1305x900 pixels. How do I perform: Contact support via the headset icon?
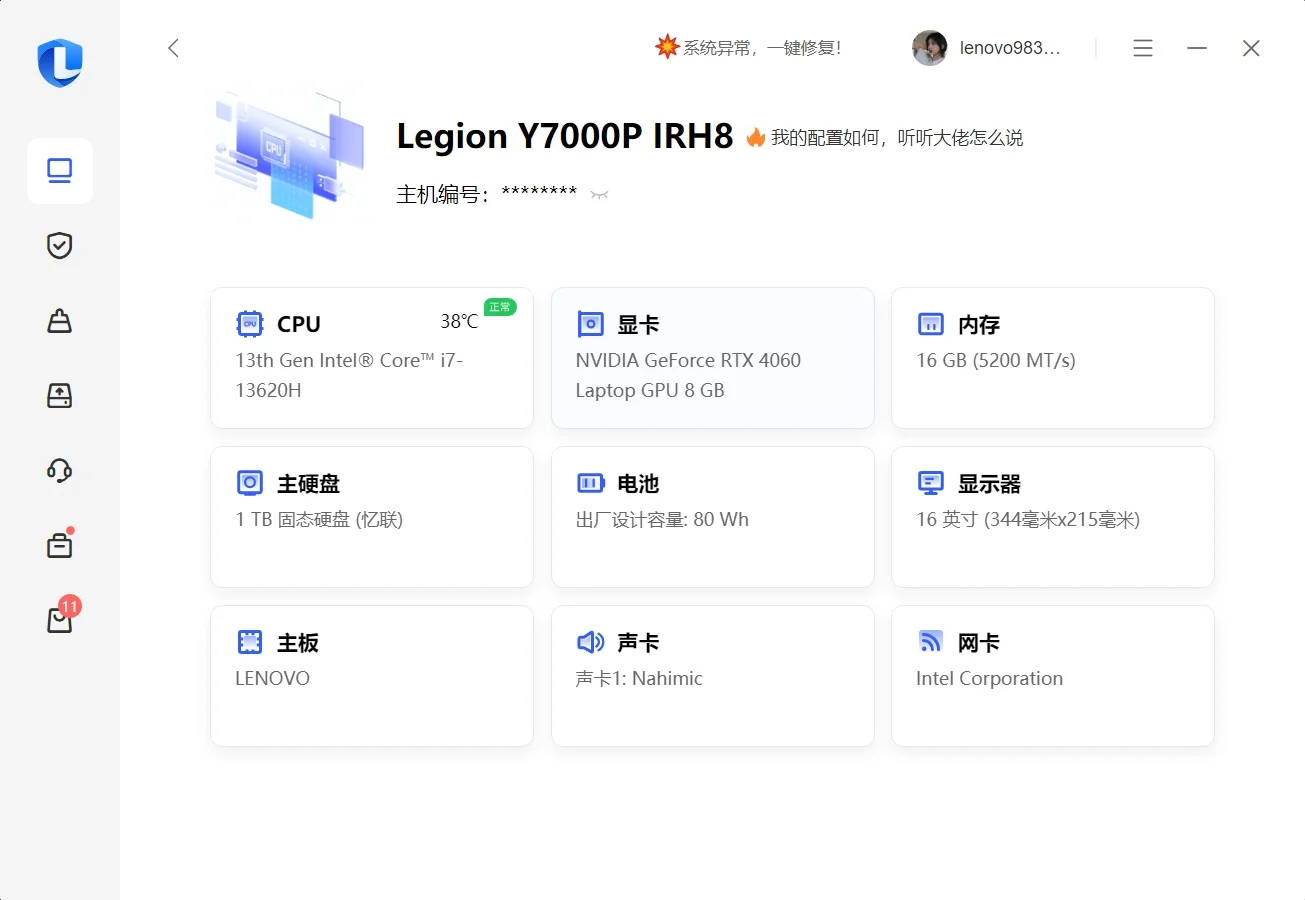60,470
